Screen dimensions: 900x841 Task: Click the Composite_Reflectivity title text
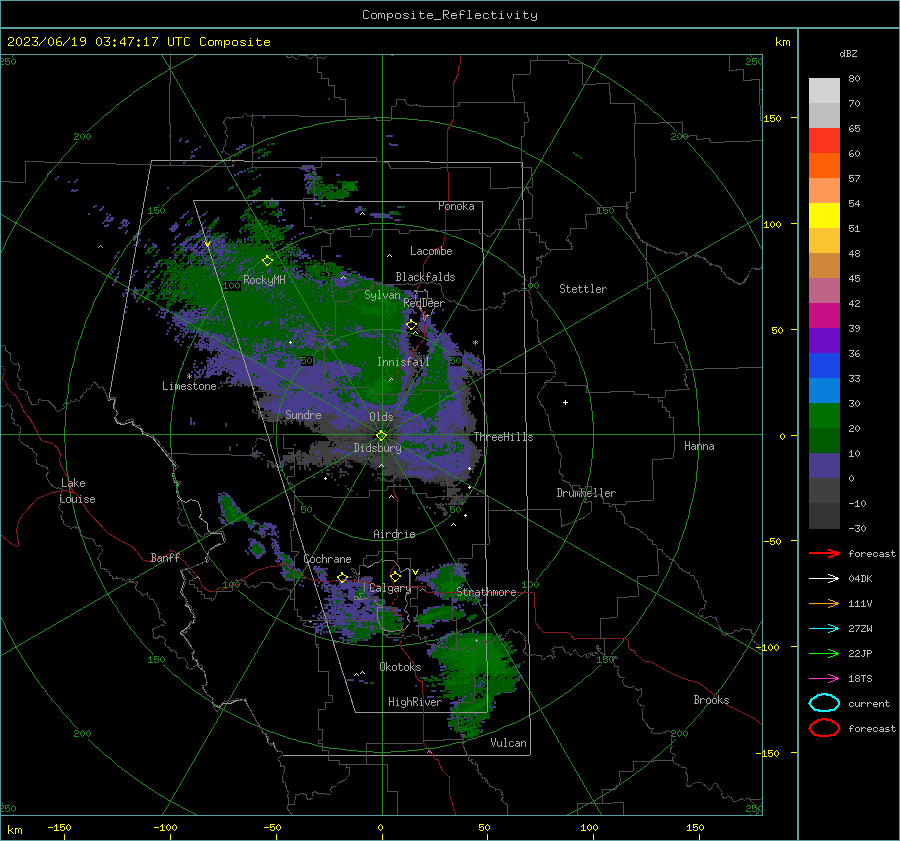tap(449, 15)
